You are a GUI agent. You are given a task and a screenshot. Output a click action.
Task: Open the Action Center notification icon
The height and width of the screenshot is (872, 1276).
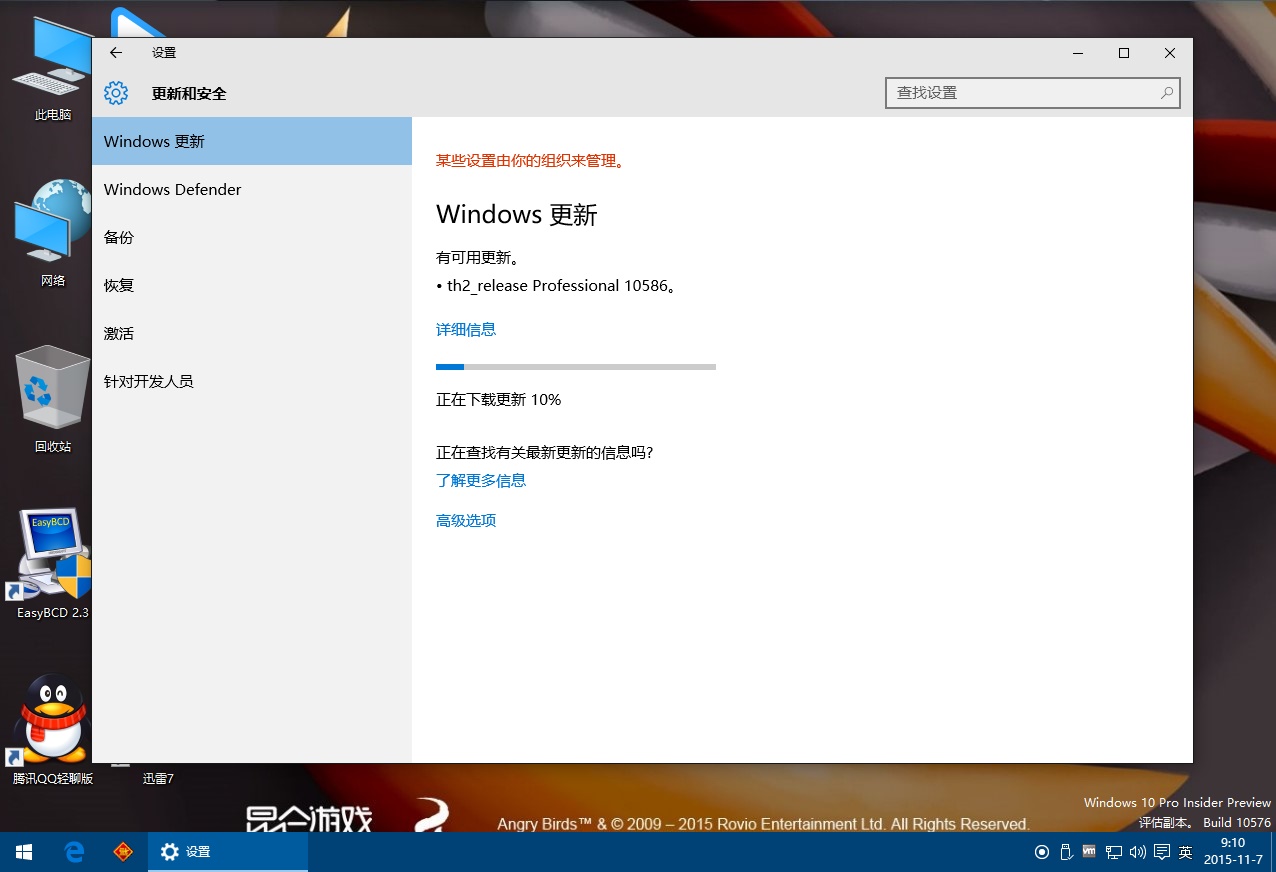coord(1161,852)
